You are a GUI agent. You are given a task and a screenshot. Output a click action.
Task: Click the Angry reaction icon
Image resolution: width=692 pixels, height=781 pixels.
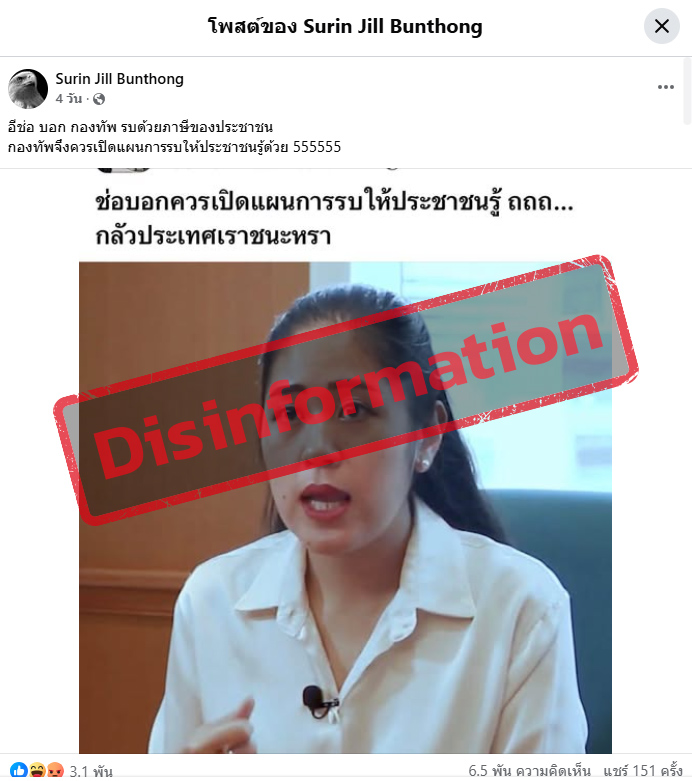pos(55,771)
